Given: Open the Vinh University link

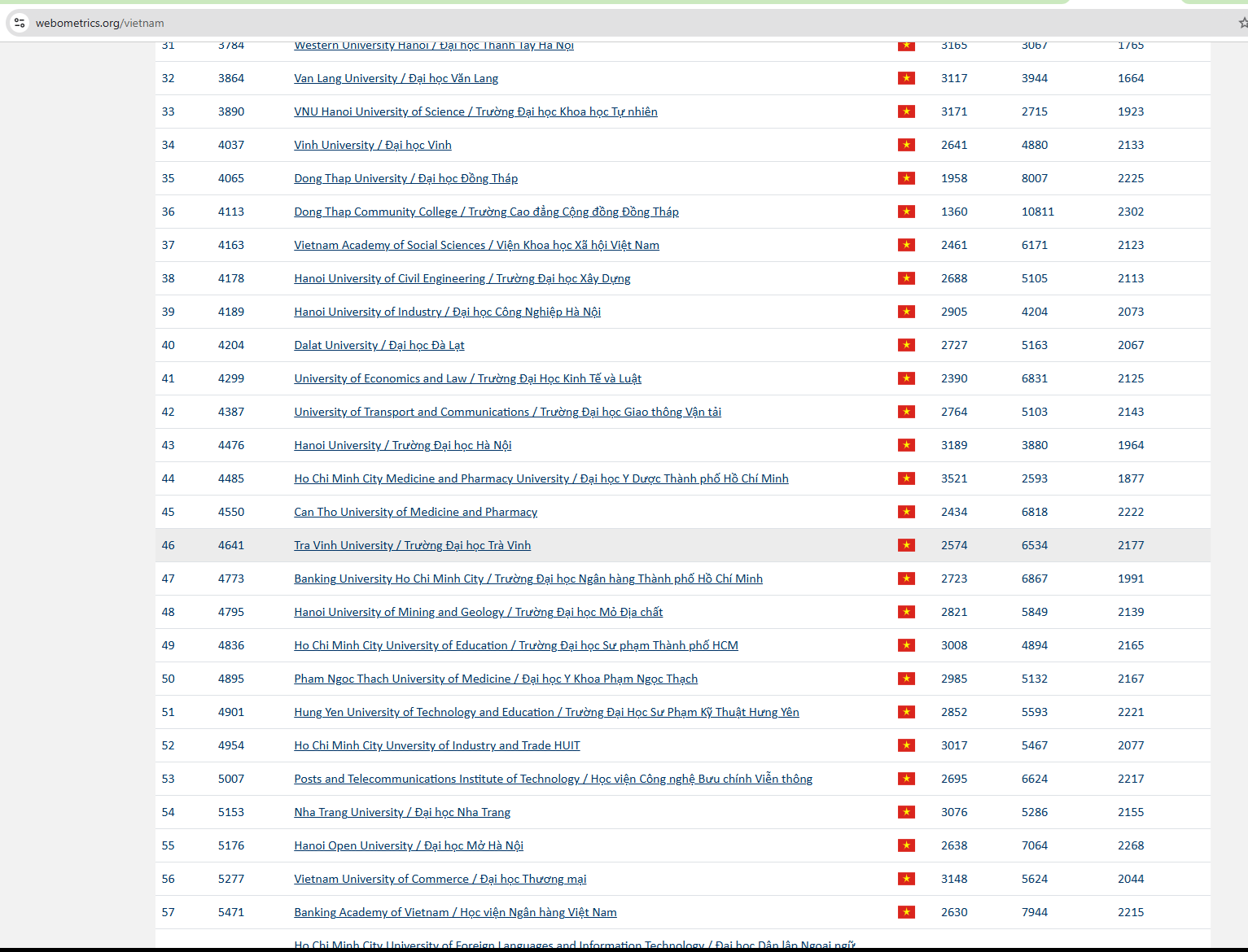Looking at the screenshot, I should pos(373,145).
